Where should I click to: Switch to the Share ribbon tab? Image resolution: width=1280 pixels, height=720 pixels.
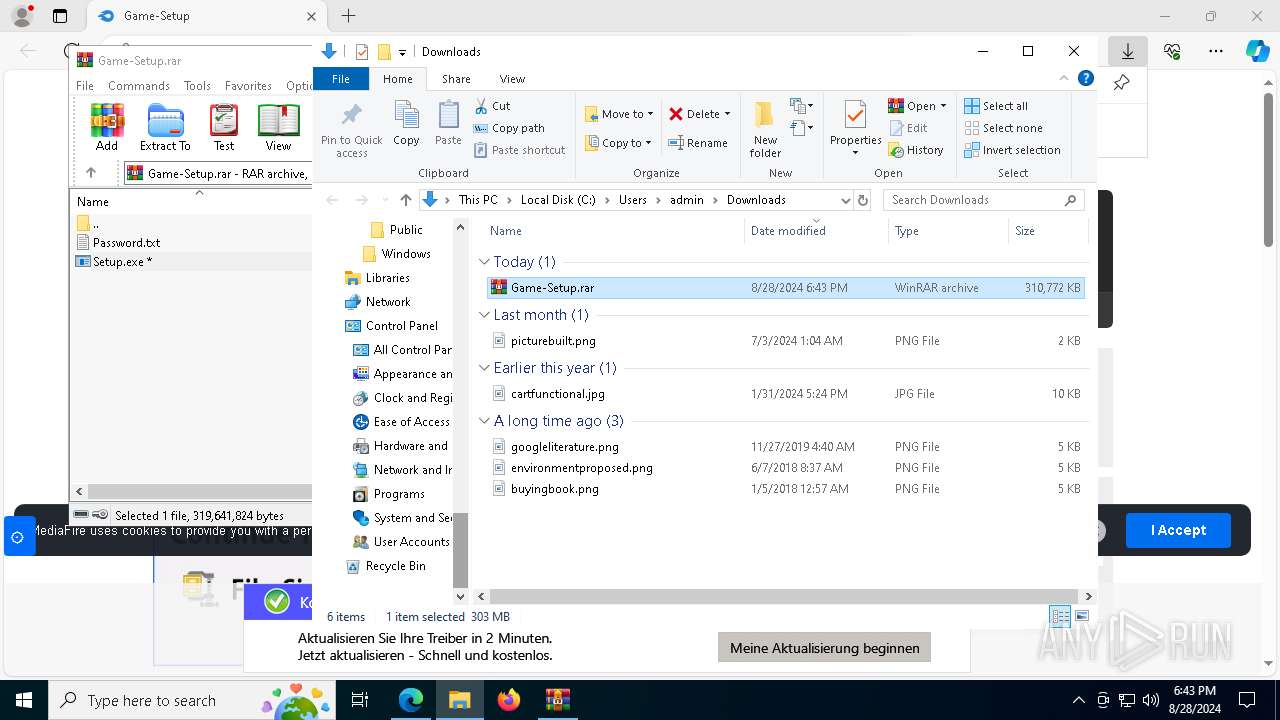click(x=456, y=79)
